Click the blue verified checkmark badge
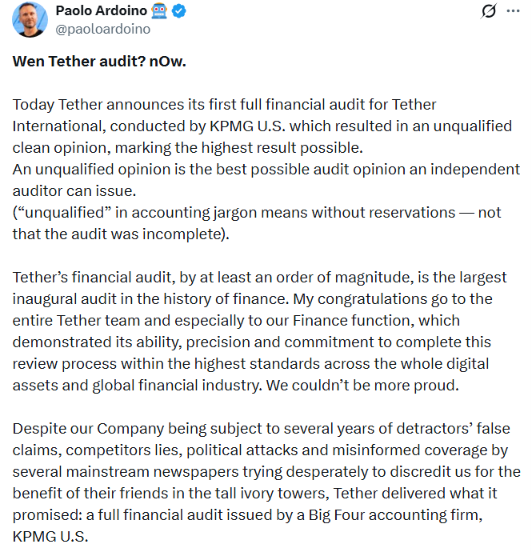 (179, 11)
